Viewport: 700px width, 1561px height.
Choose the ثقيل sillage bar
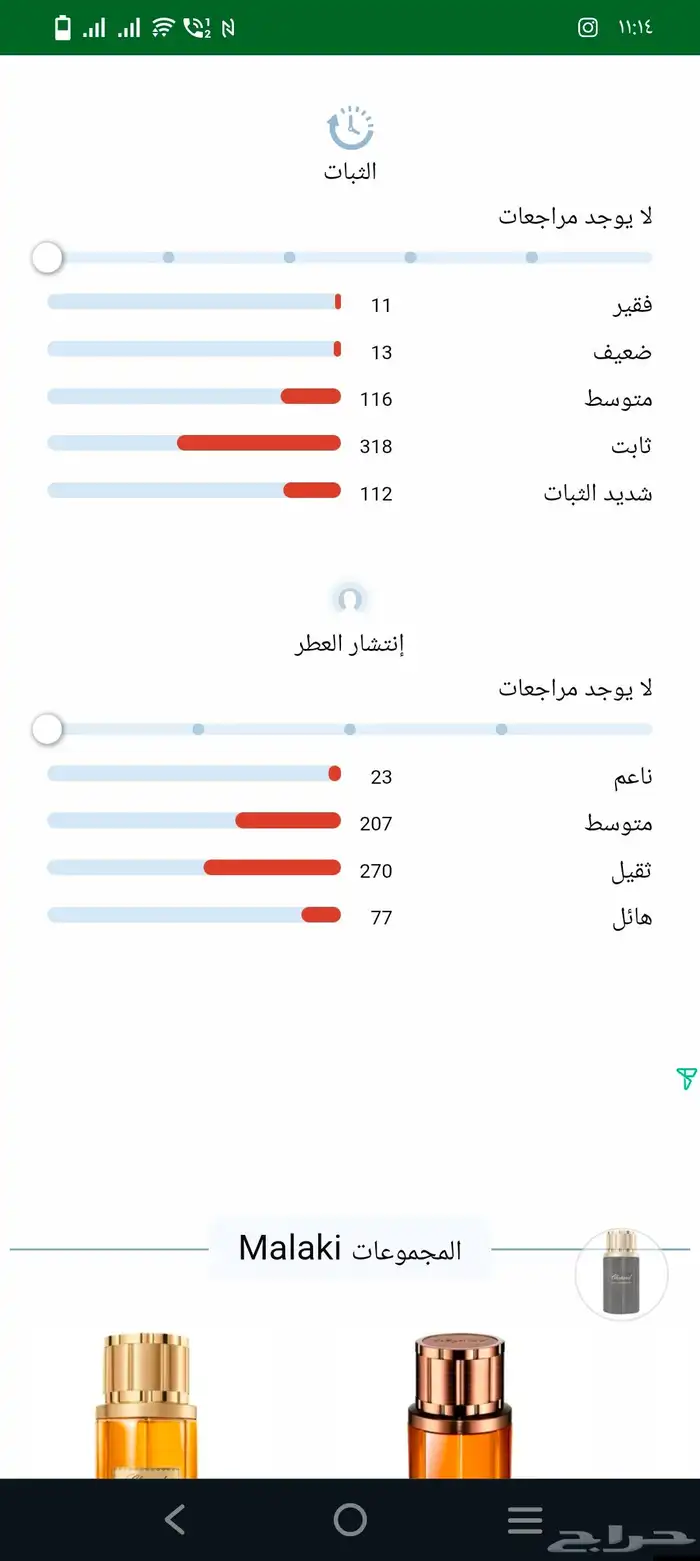click(x=194, y=868)
